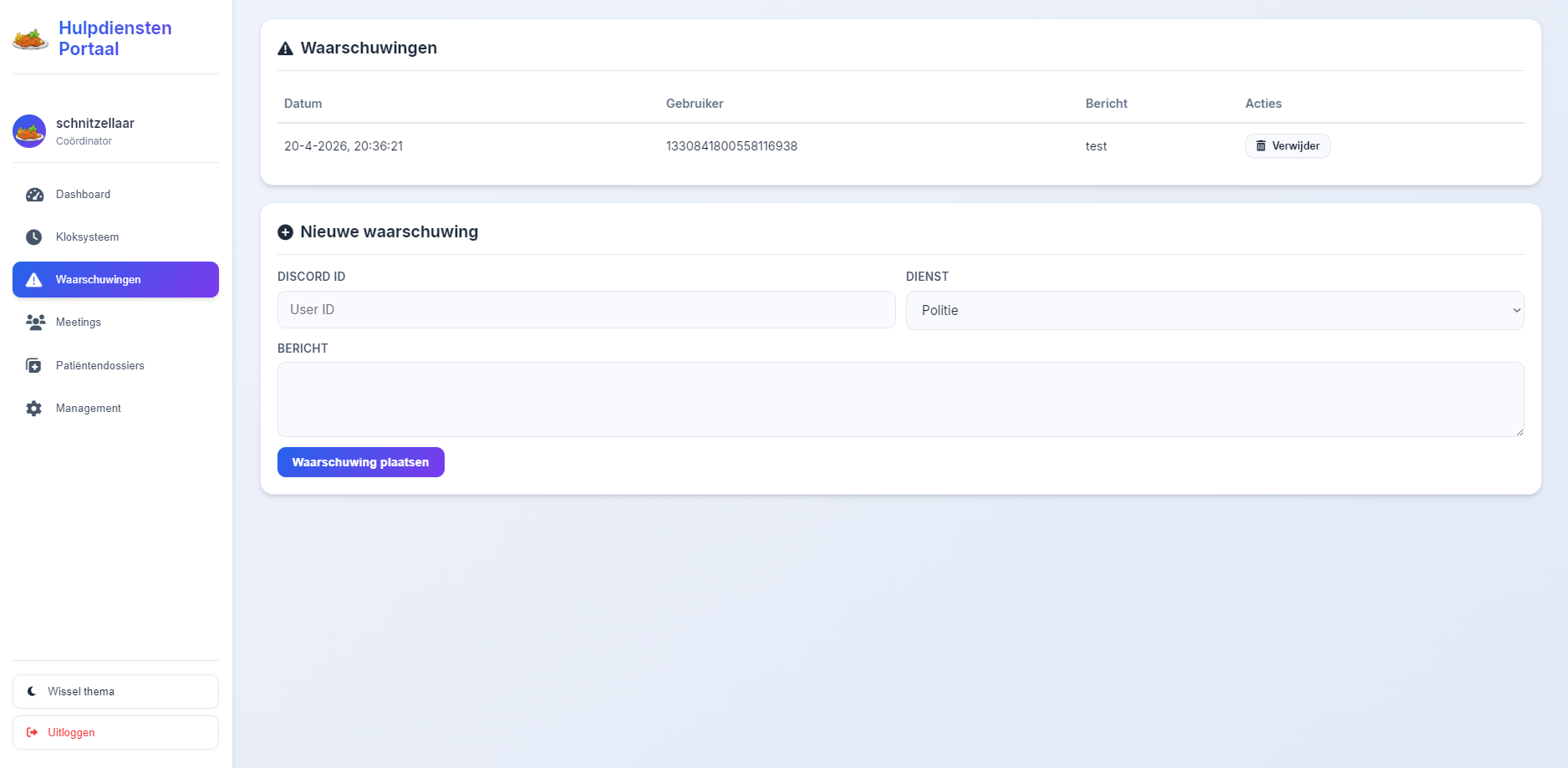This screenshot has height=768, width=1568.
Task: Focus the Discord ID User ID field
Action: 586,310
